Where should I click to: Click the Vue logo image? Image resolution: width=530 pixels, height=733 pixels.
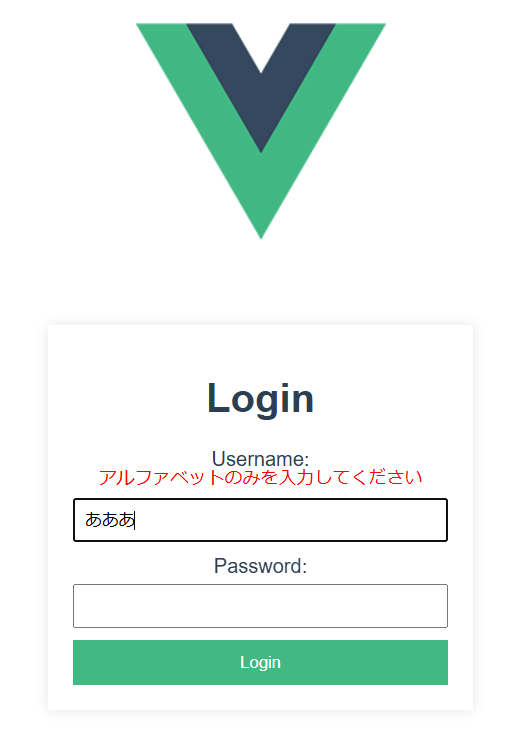point(261,131)
